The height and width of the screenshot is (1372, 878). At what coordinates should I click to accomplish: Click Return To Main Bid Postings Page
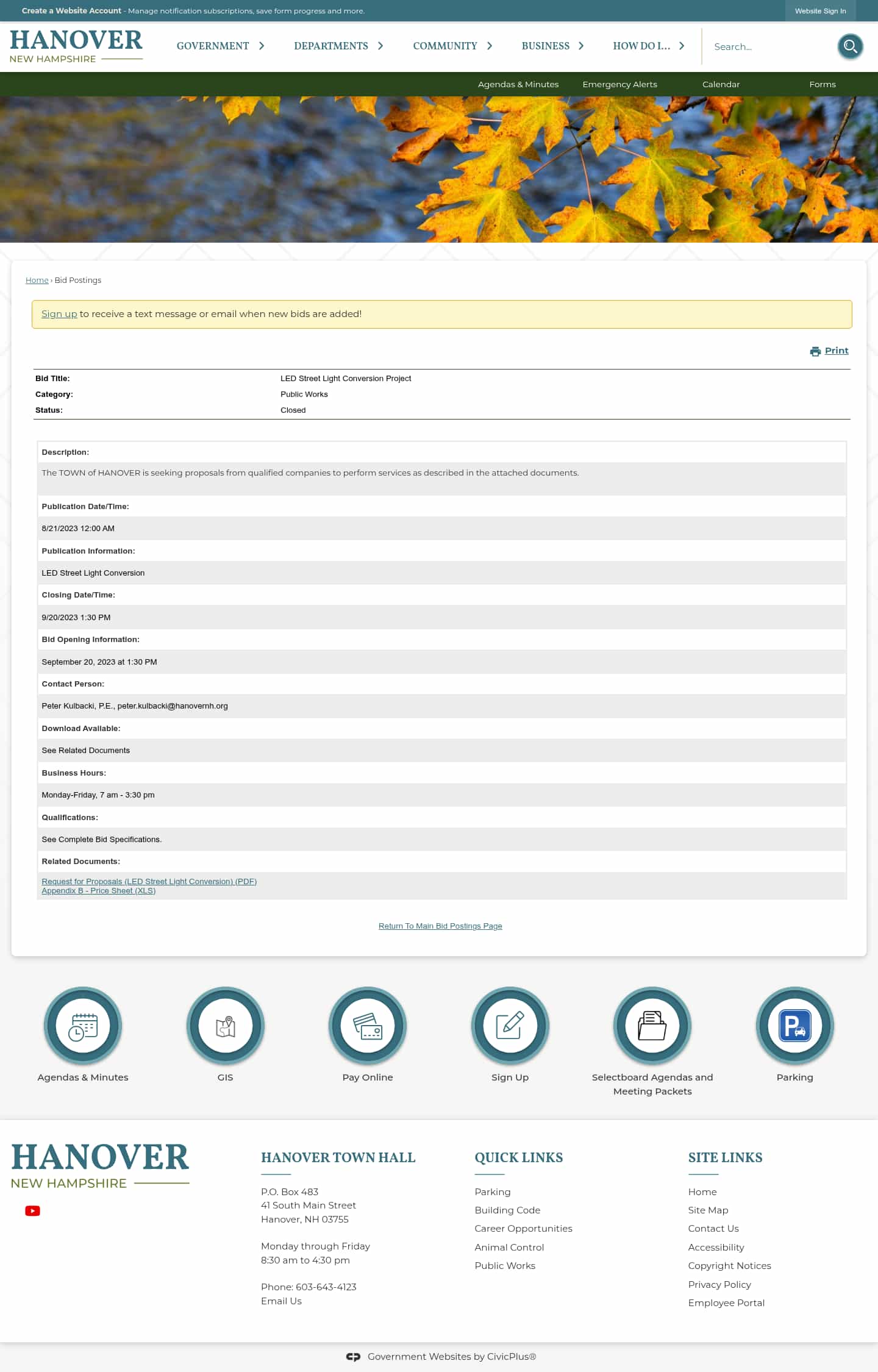pos(440,926)
